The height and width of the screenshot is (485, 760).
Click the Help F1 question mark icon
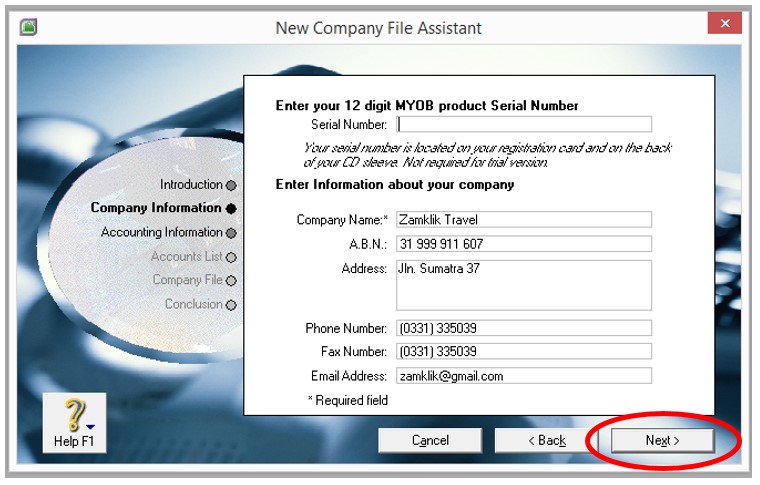pos(74,415)
